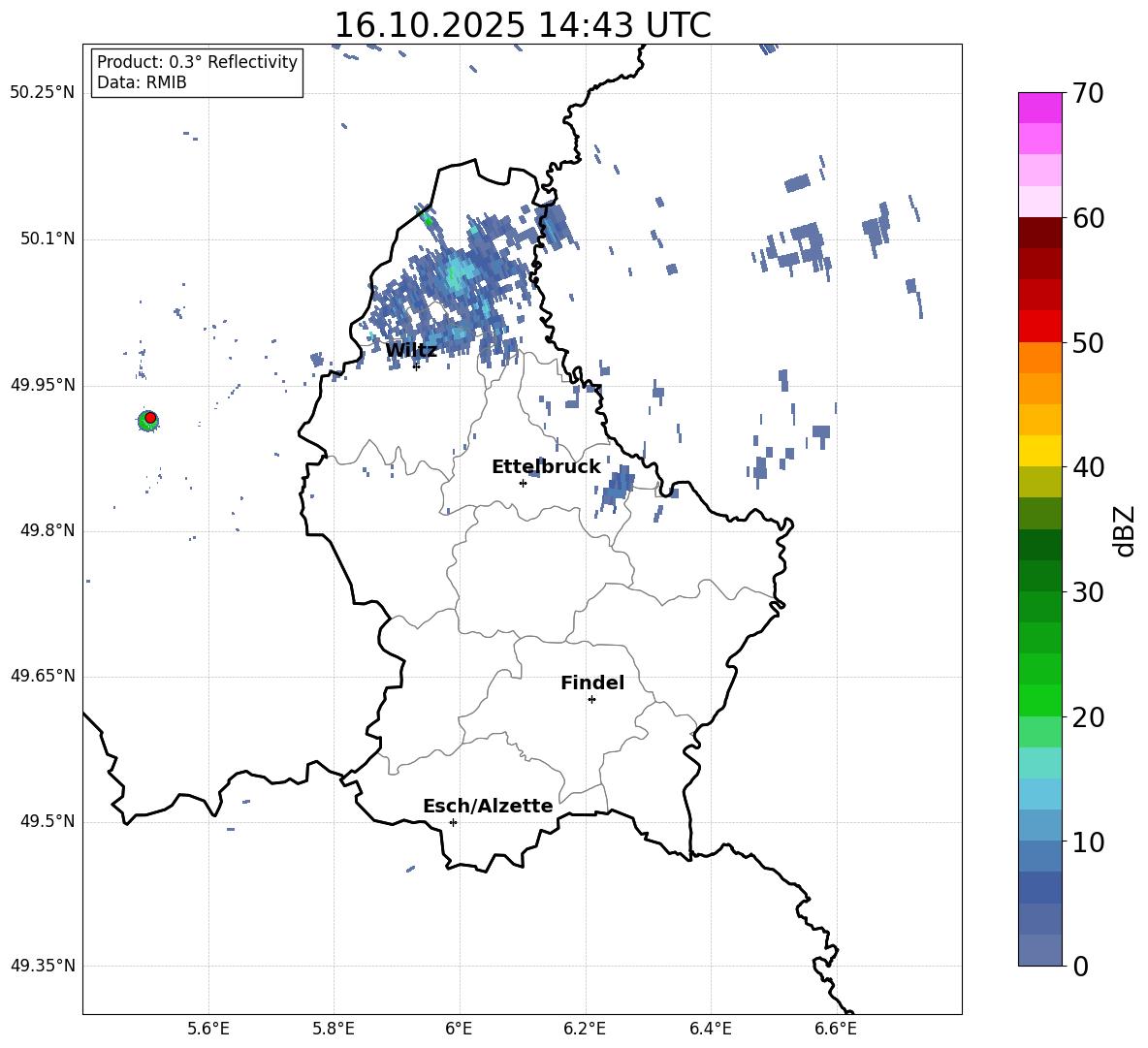Click the 6.6°E longitude label
The image size is (1148, 1048).
tap(836, 1029)
